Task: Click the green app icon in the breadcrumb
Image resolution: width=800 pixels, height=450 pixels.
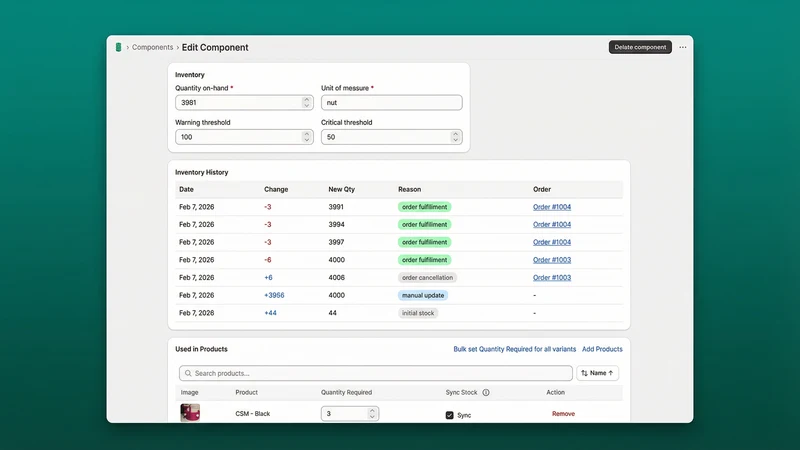Action: (x=118, y=47)
